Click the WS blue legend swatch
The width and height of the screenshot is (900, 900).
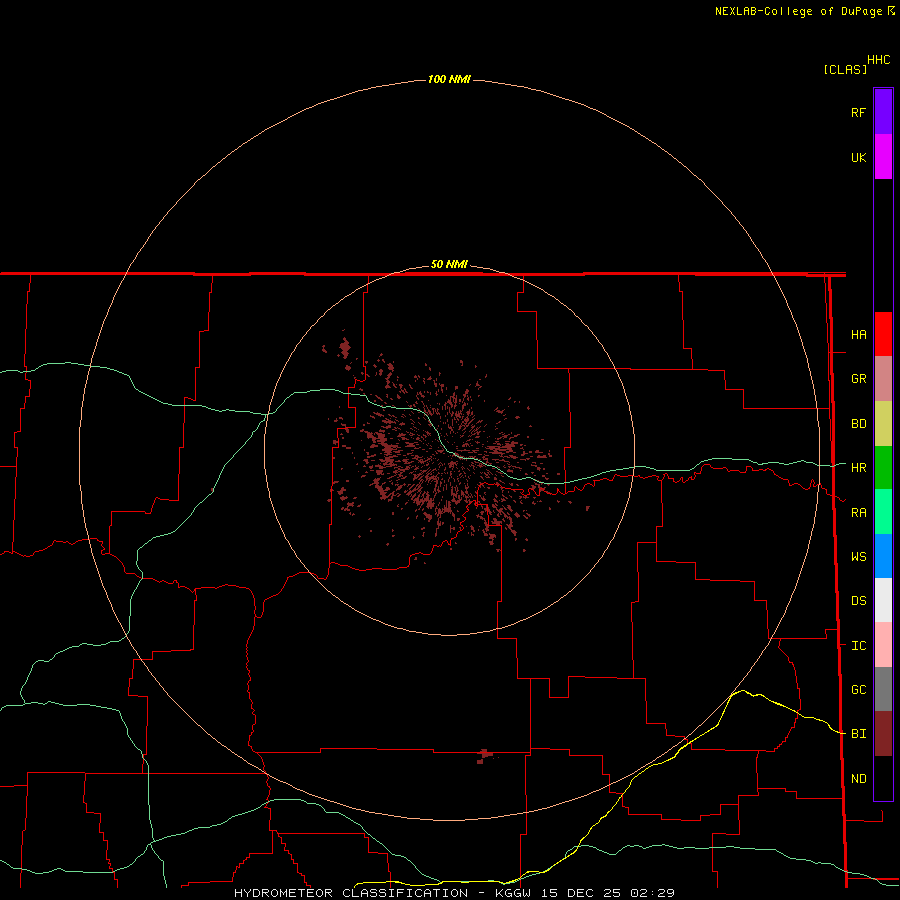(x=883, y=556)
